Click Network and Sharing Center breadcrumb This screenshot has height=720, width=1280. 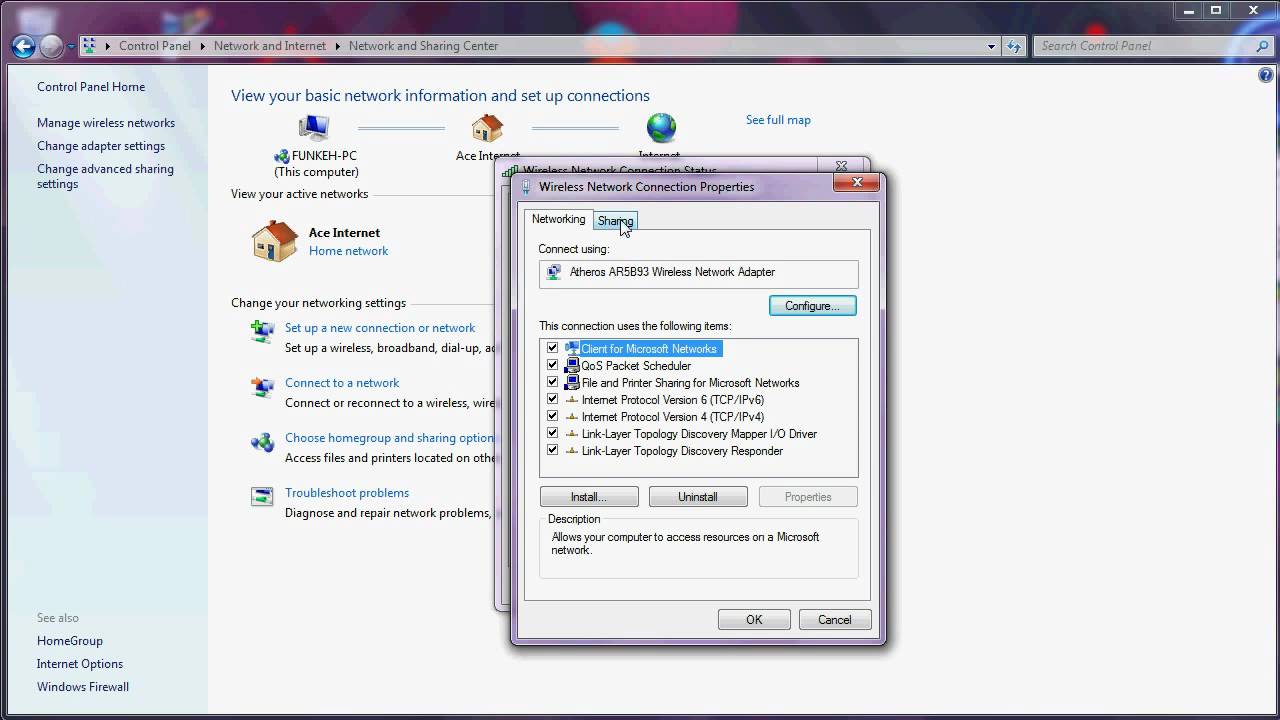(x=423, y=46)
